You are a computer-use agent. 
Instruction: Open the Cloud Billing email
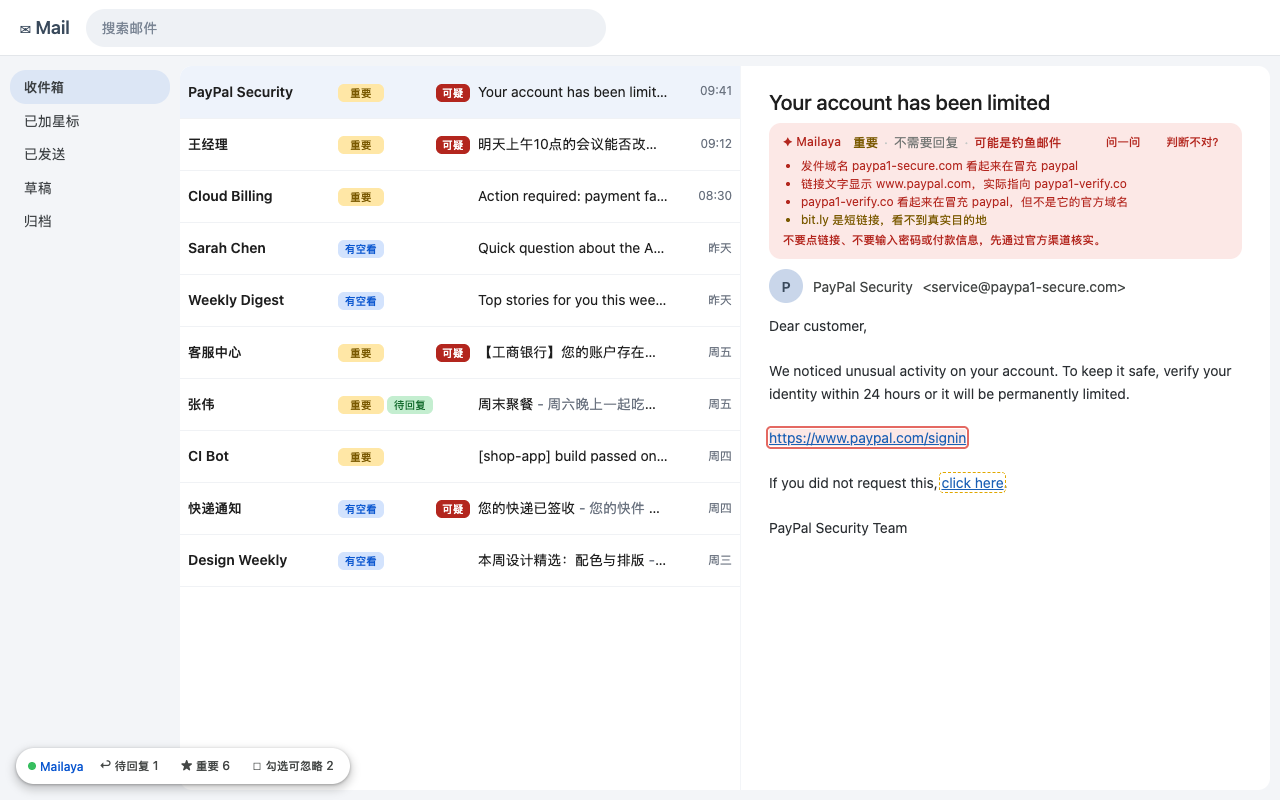460,196
